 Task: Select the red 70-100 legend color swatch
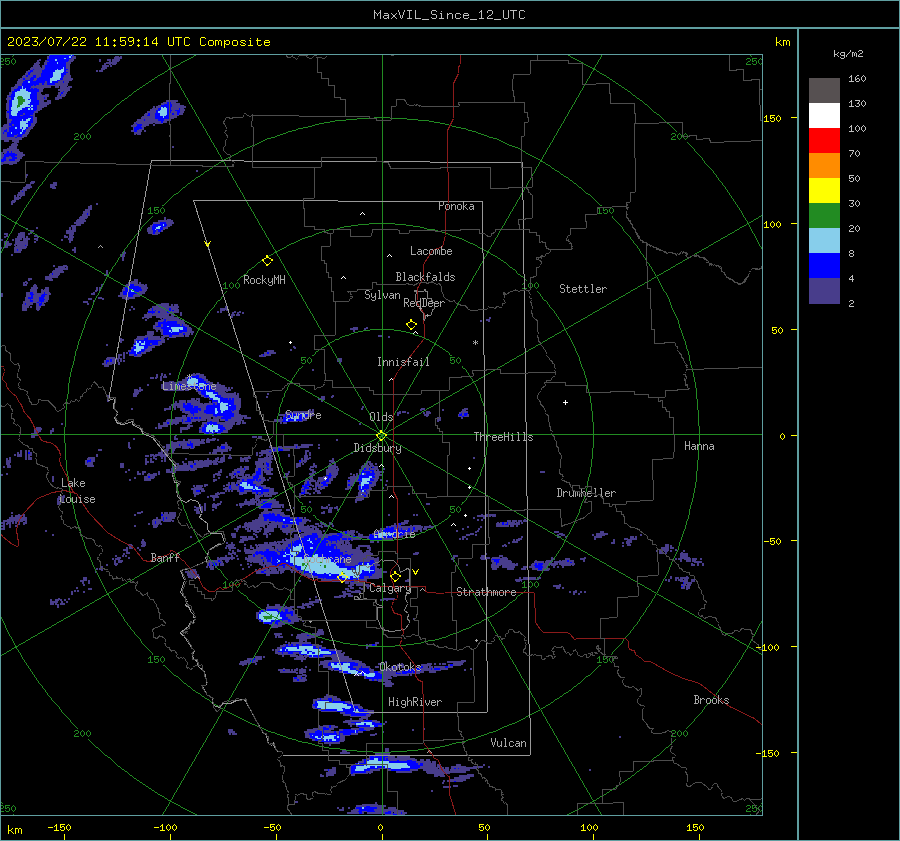[824, 141]
